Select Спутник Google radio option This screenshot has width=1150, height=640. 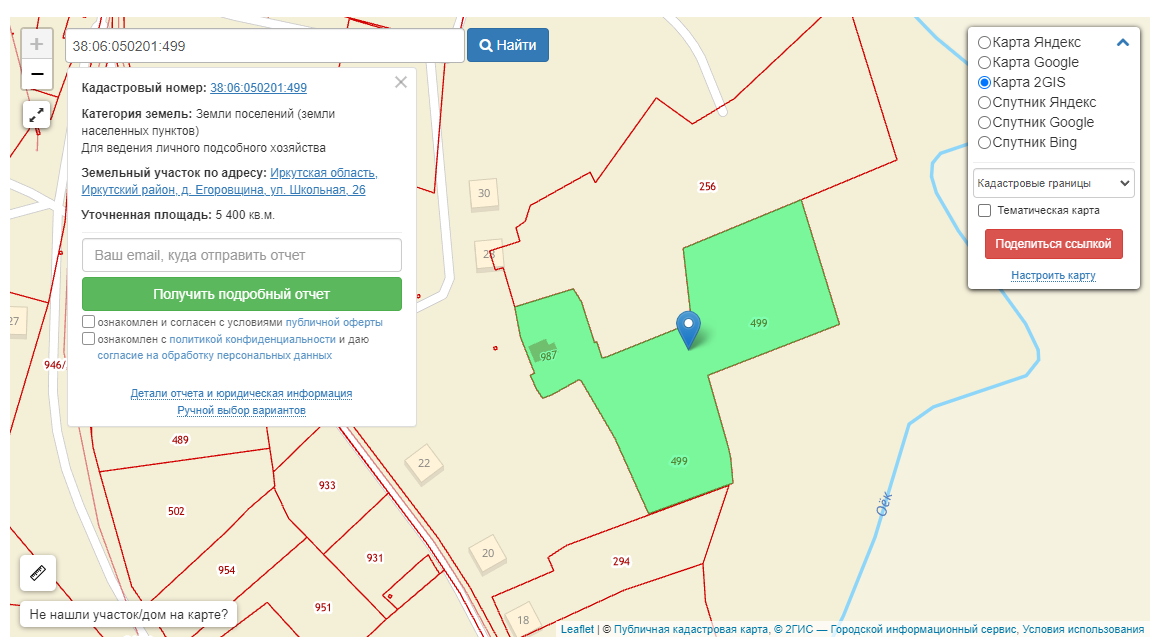tap(984, 122)
